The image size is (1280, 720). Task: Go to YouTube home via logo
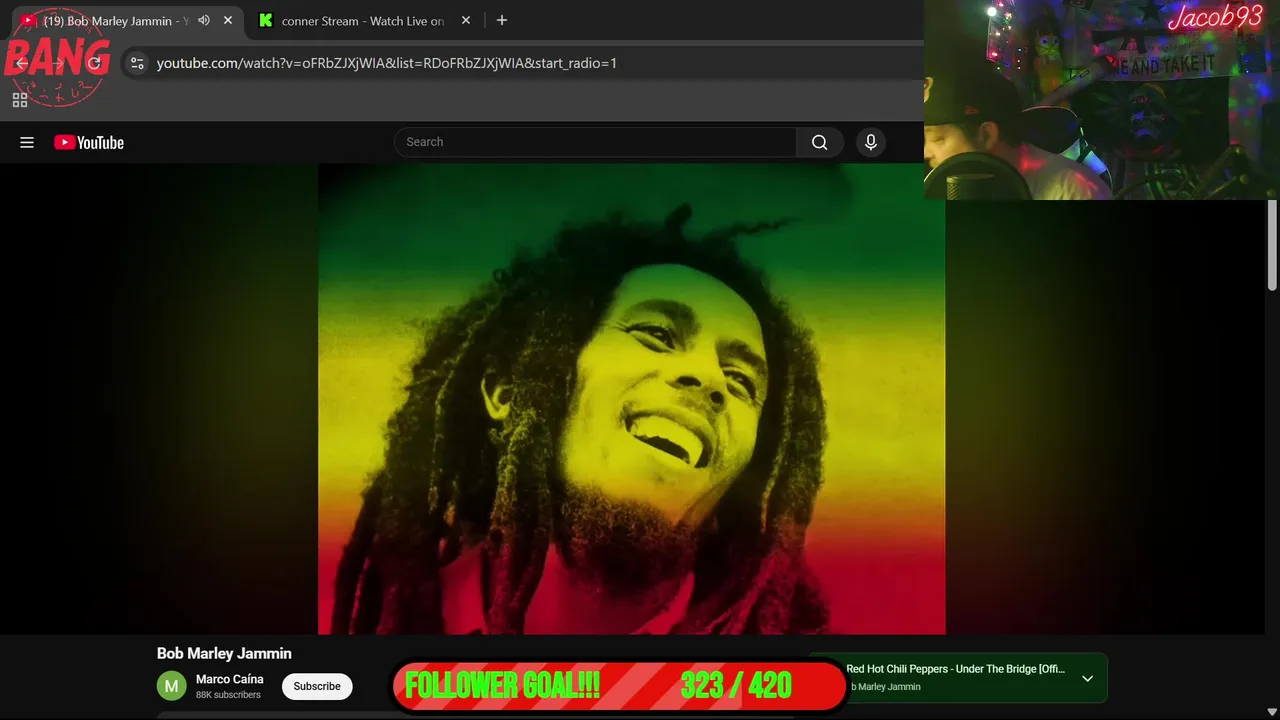pos(89,143)
